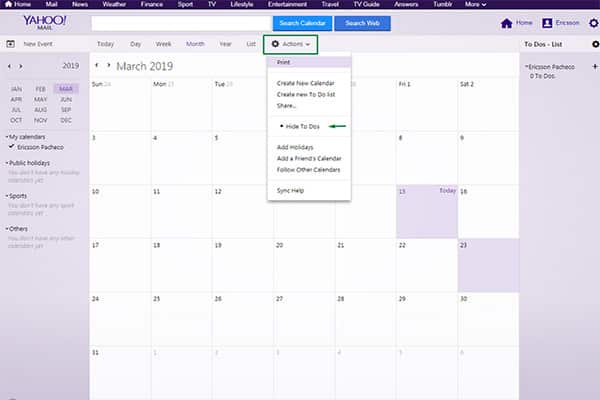Select AUG in the mini calendar

coord(41,110)
